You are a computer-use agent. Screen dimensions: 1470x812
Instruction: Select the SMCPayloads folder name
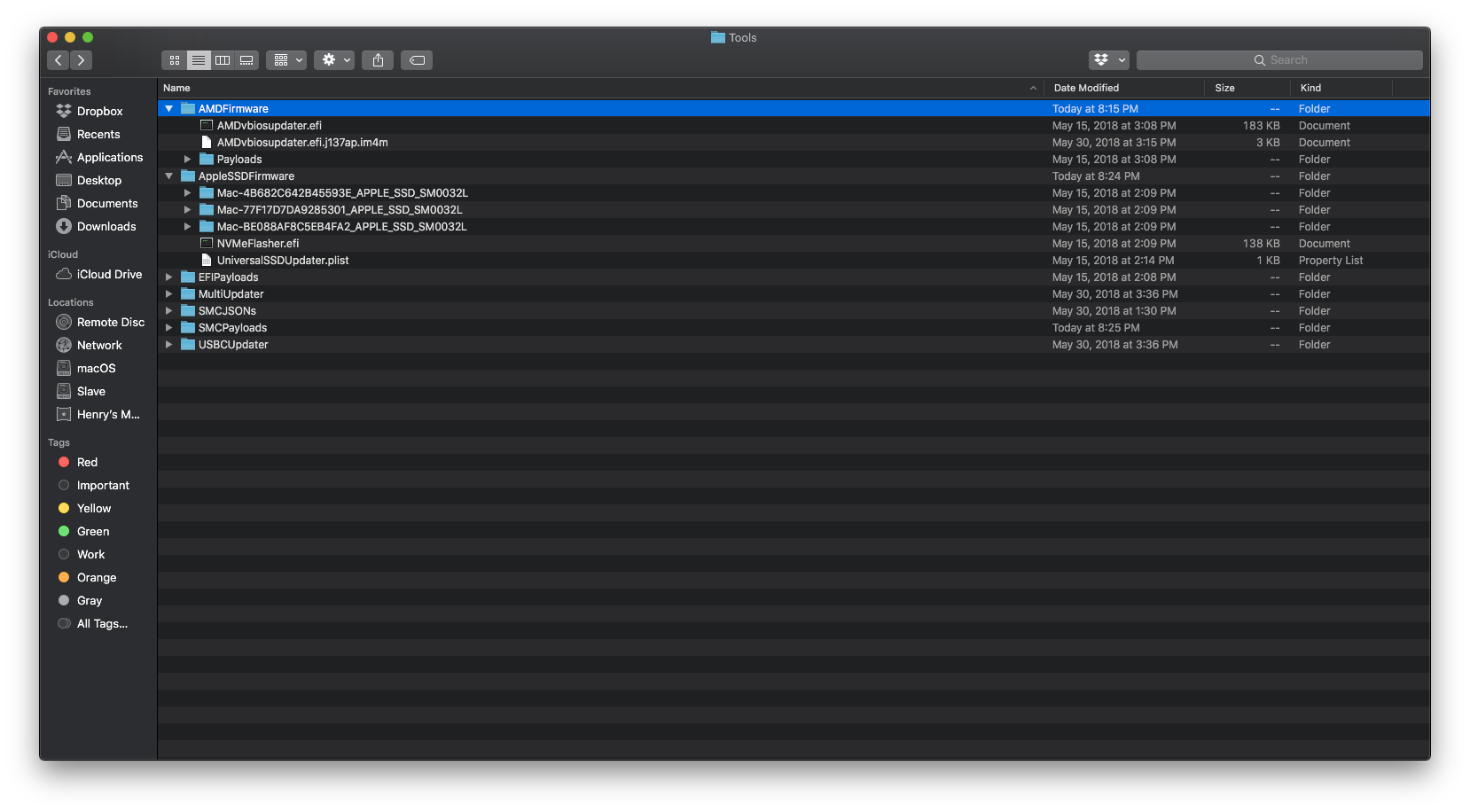click(232, 328)
